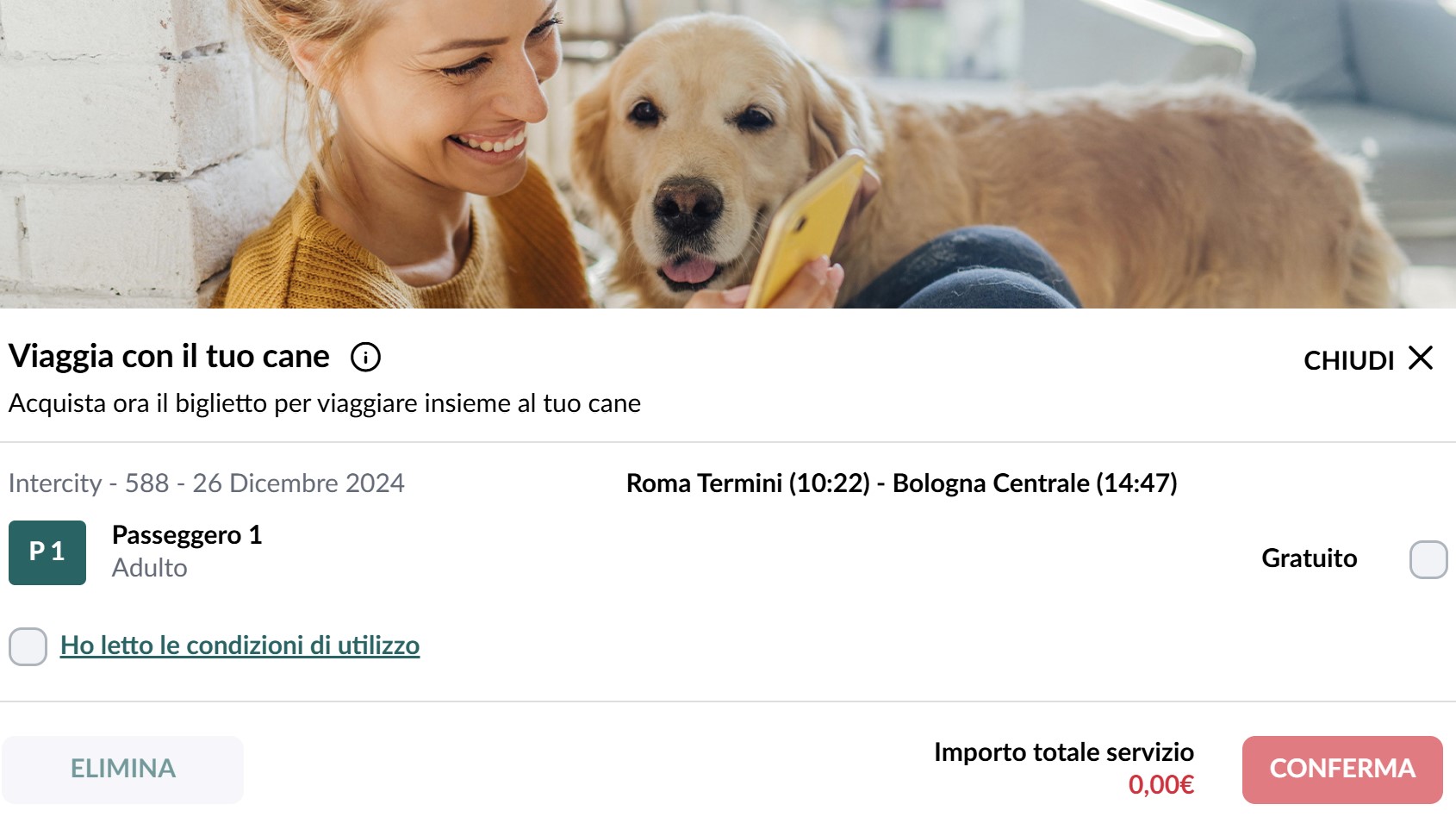The image size is (1456, 823).
Task: Click the X icon next to CHIUDI
Action: [x=1421, y=358]
